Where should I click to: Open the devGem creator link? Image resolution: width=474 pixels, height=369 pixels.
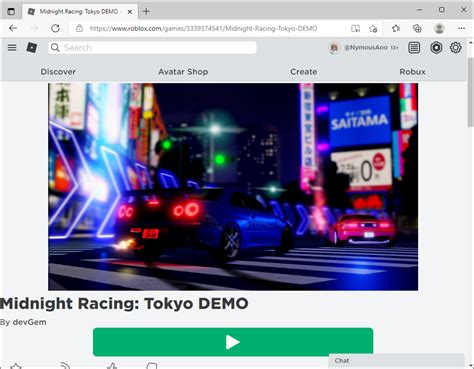click(x=29, y=322)
